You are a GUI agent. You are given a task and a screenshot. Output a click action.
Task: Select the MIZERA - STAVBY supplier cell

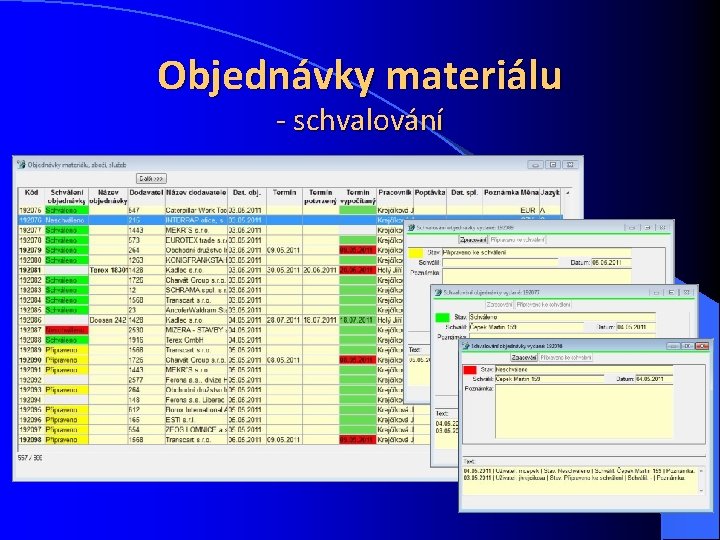pos(196,330)
